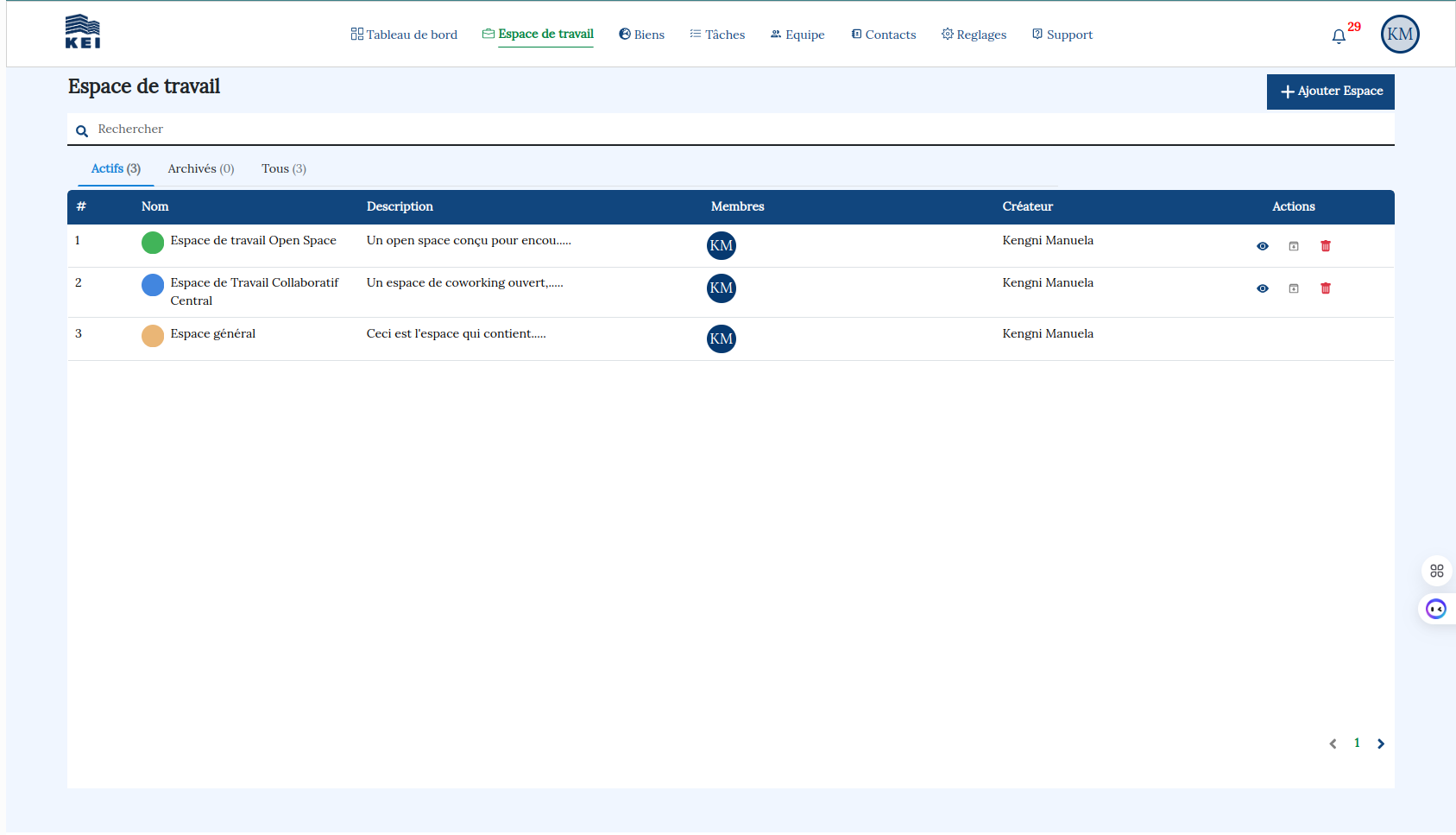1456x835 pixels.
Task: Click description 'Un espace de coworking ouvert,.....'
Action: point(465,282)
